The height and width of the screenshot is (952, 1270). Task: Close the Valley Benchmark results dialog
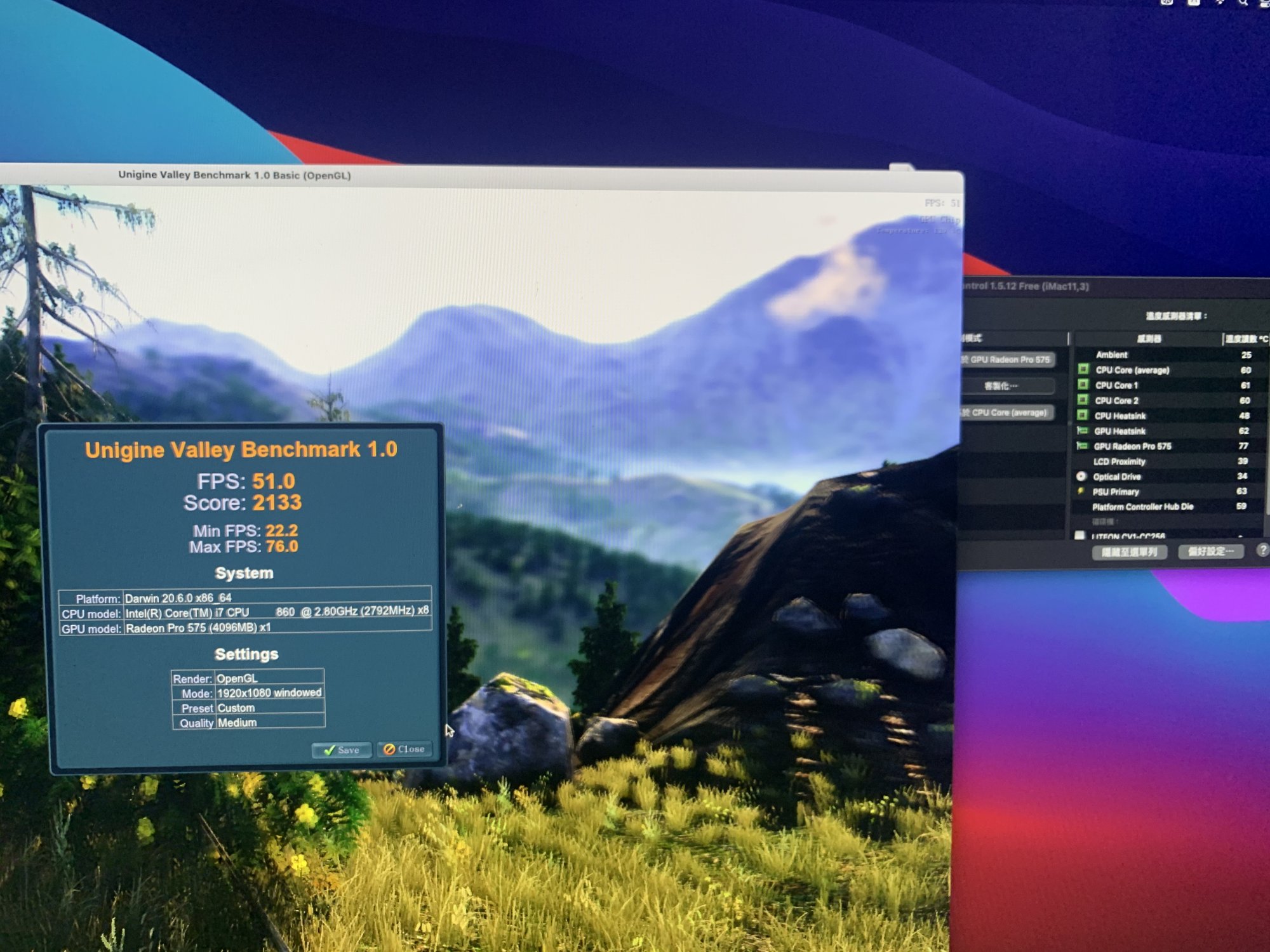(404, 750)
